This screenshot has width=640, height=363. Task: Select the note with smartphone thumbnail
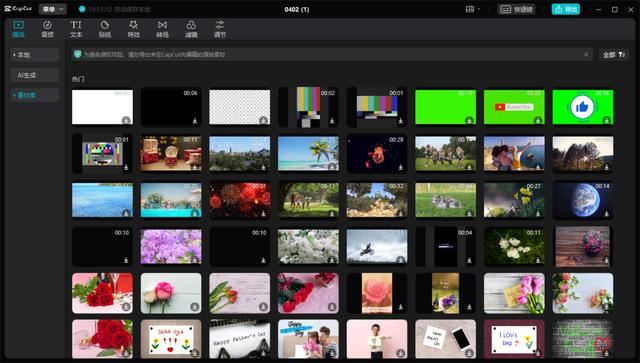(x=445, y=339)
